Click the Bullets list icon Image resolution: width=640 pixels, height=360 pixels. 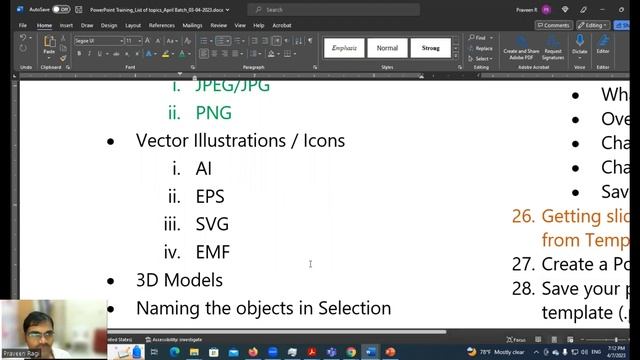click(204, 41)
